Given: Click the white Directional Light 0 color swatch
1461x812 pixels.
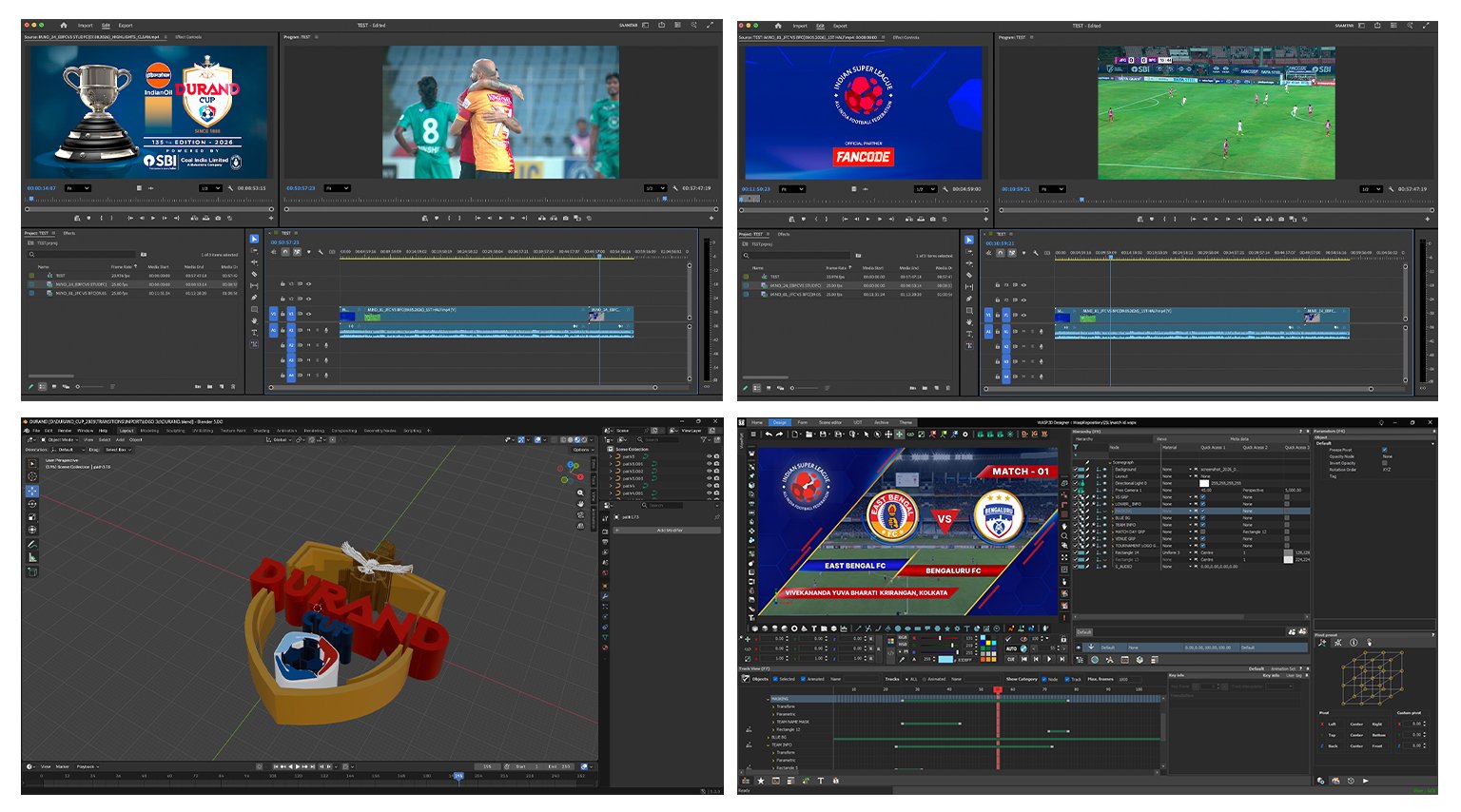Looking at the screenshot, I should [1204, 483].
